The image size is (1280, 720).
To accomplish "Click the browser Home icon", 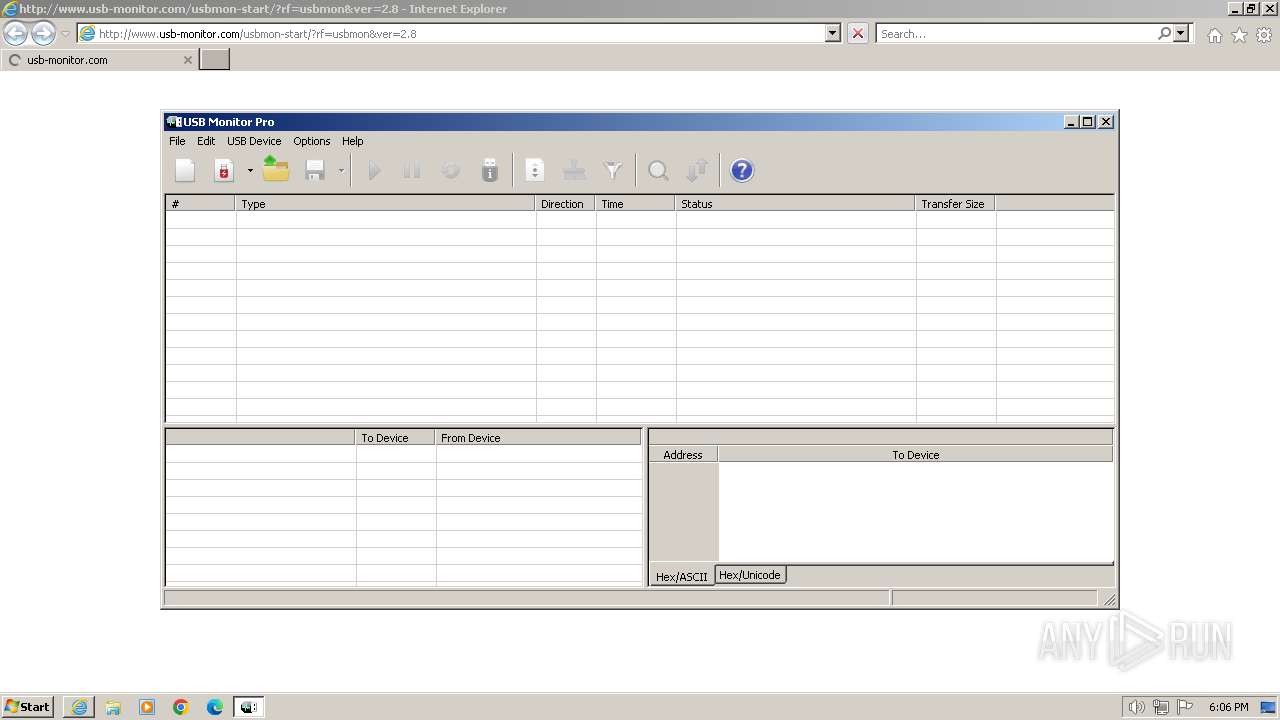I will click(x=1214, y=35).
